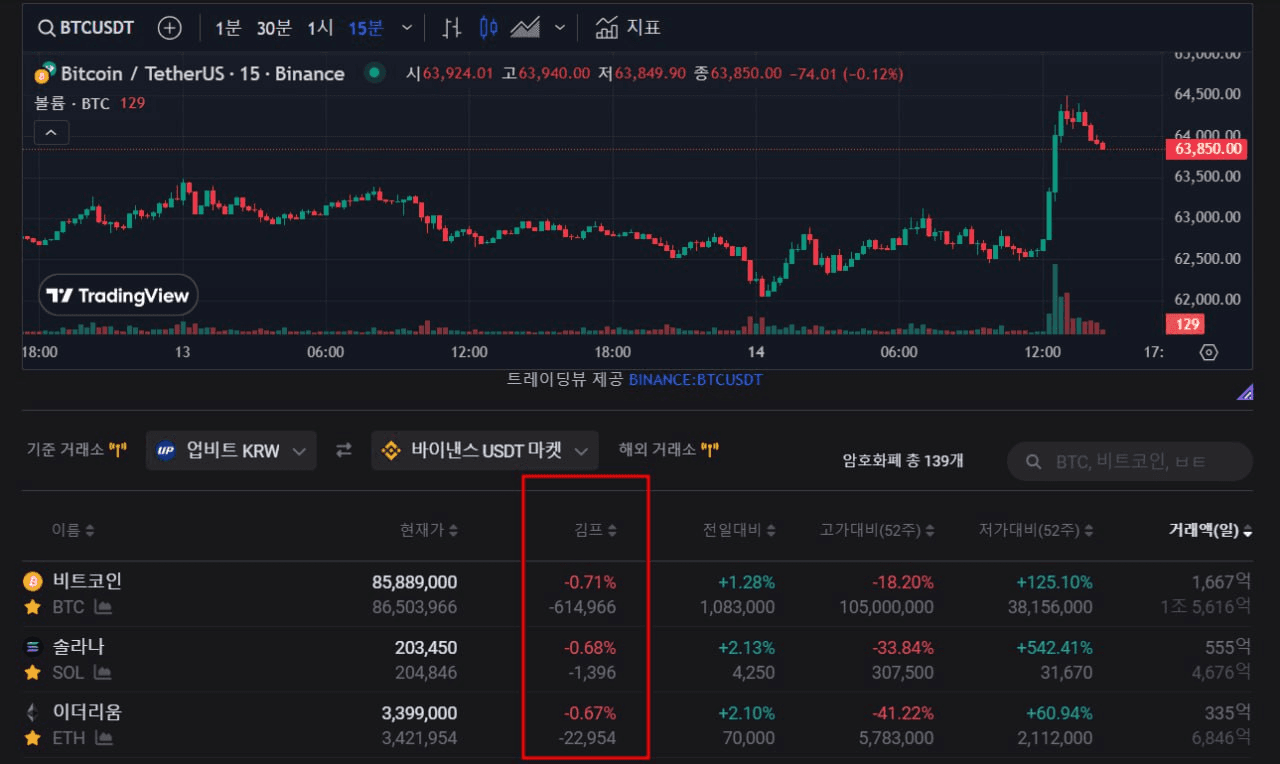This screenshot has height=764, width=1280.
Task: Select the 1시 timeframe
Action: 320,28
